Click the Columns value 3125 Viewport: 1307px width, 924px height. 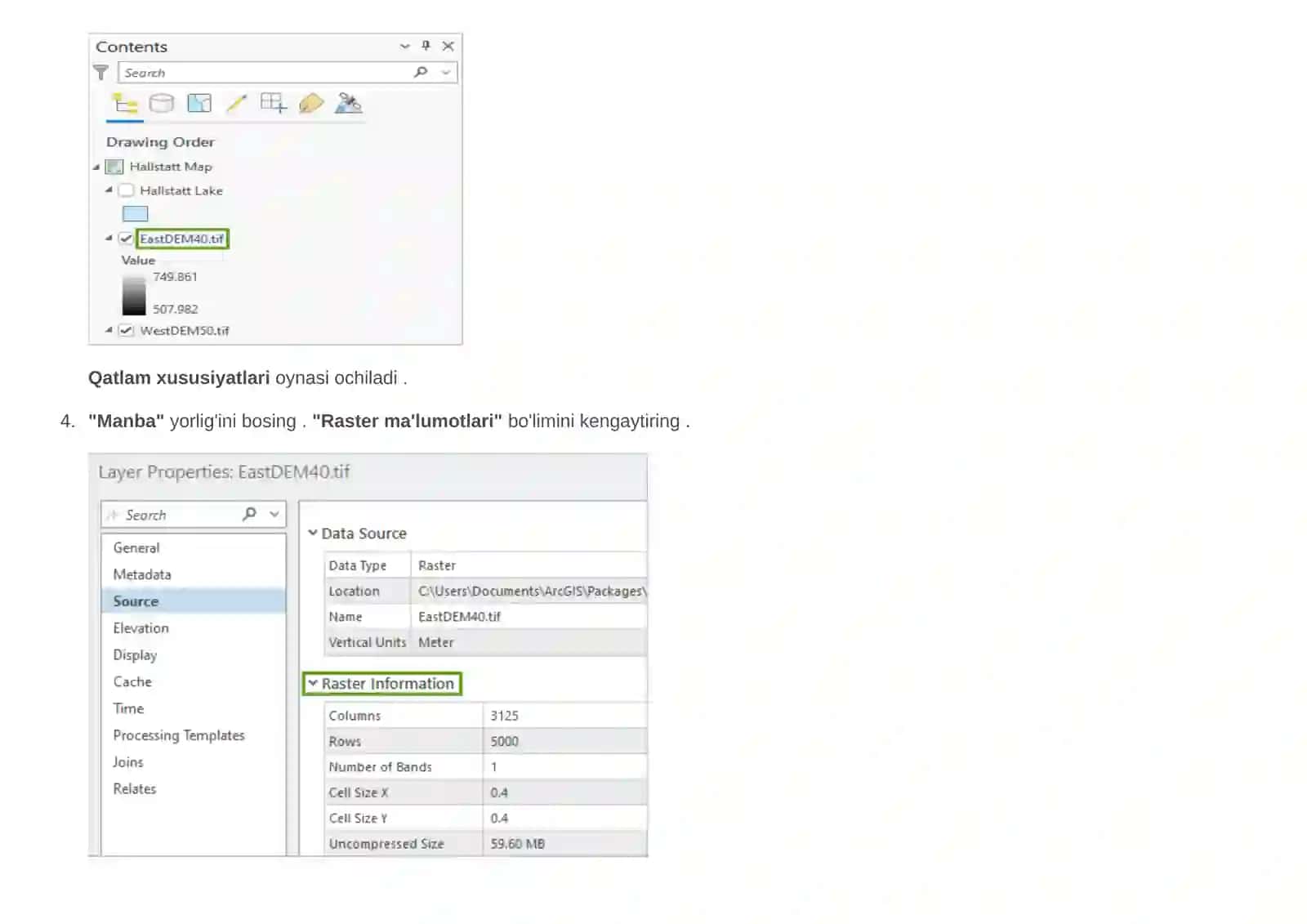point(504,716)
